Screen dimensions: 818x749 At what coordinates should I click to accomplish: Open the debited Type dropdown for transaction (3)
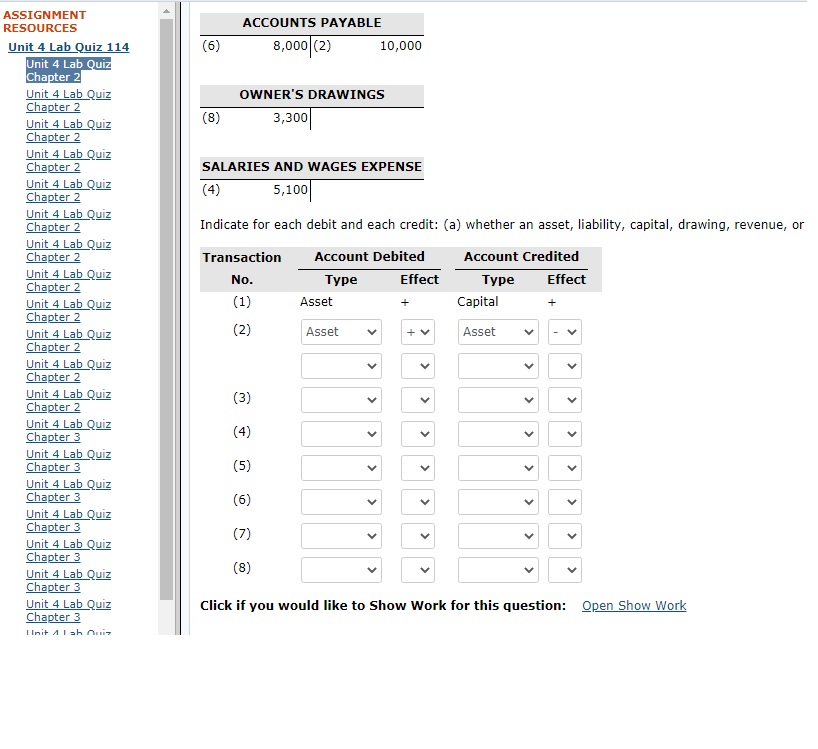pos(341,399)
